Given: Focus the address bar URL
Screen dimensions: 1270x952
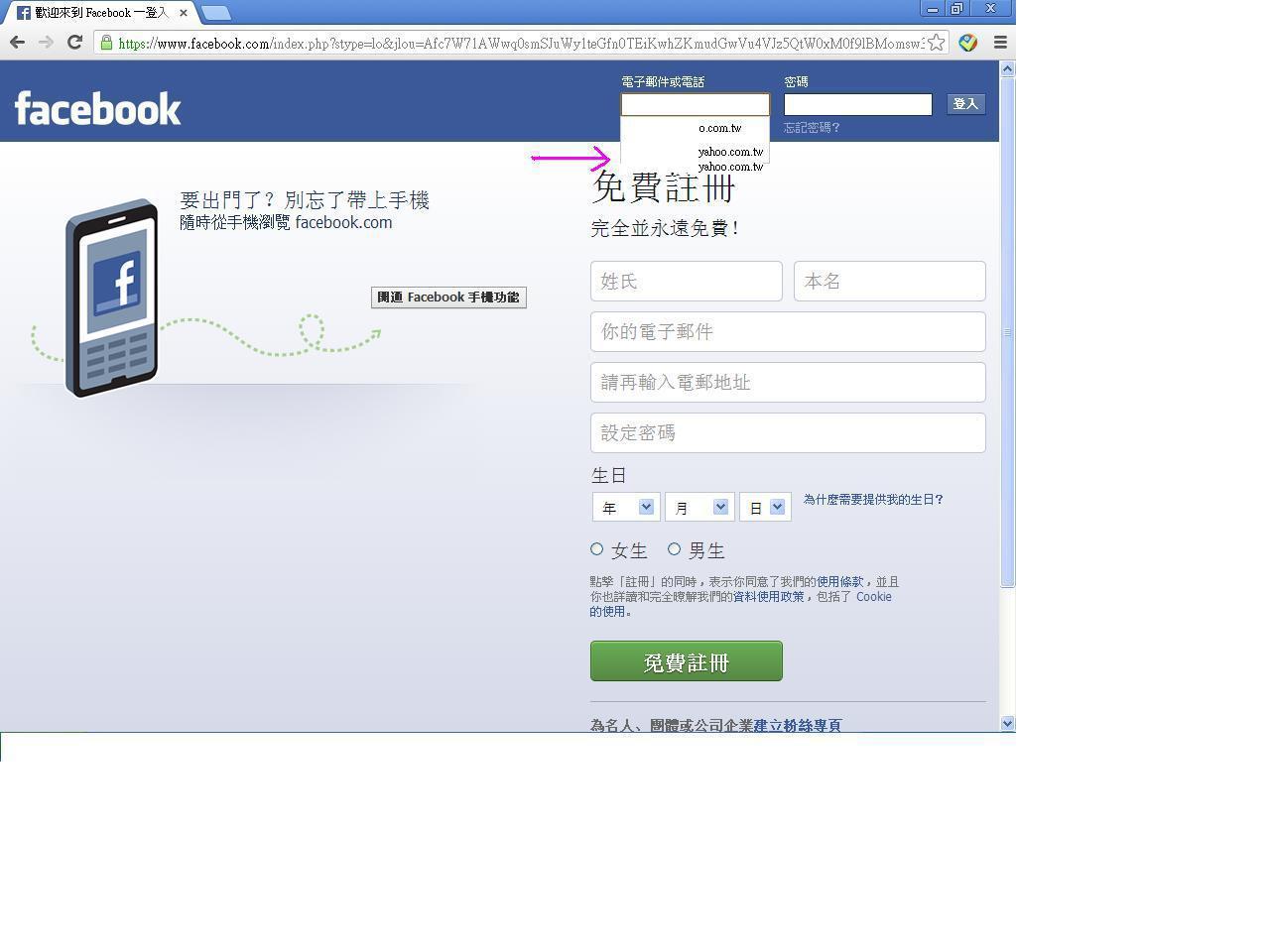Looking at the screenshot, I should coord(521,44).
